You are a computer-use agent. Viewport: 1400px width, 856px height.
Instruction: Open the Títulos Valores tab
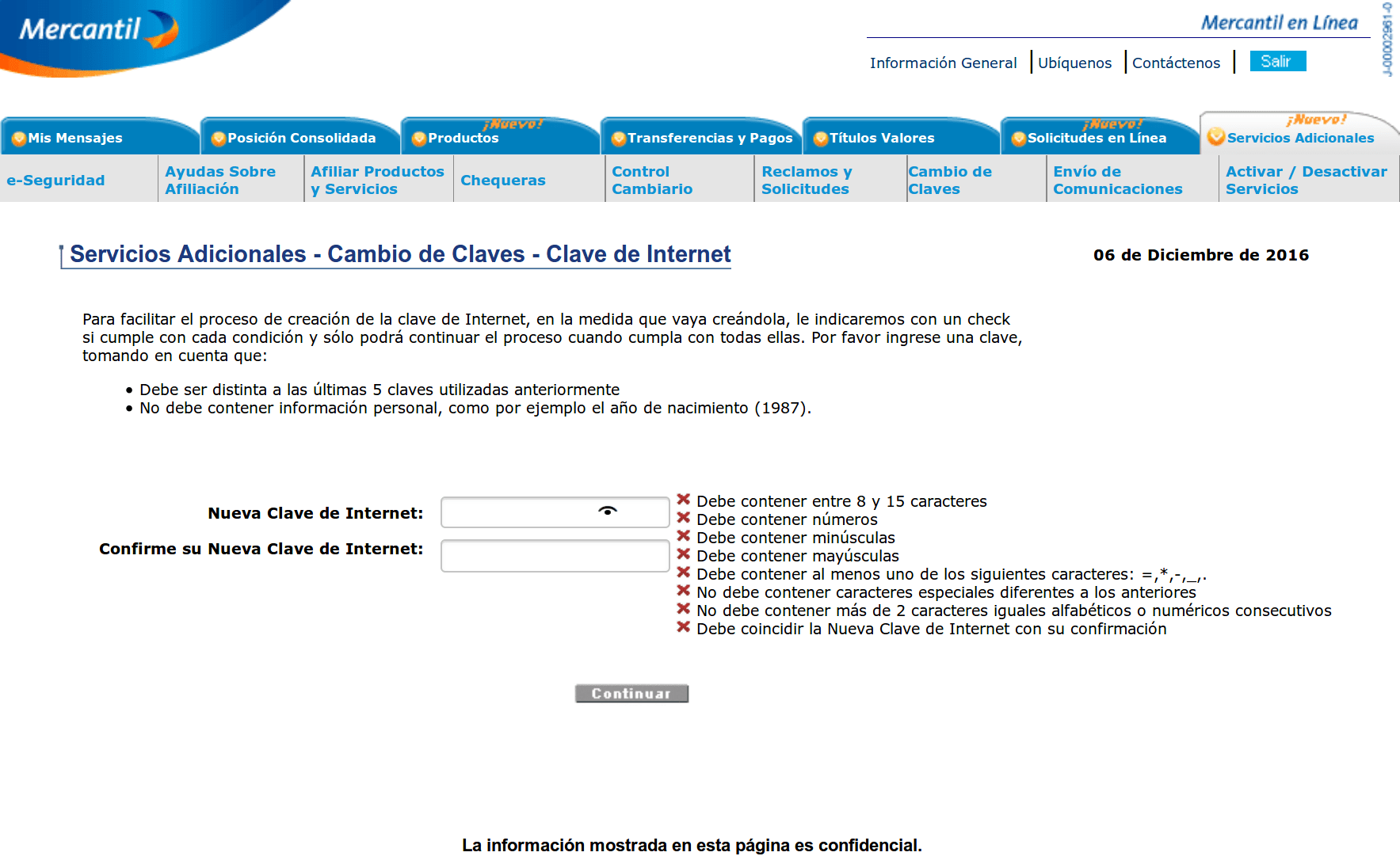point(881,138)
